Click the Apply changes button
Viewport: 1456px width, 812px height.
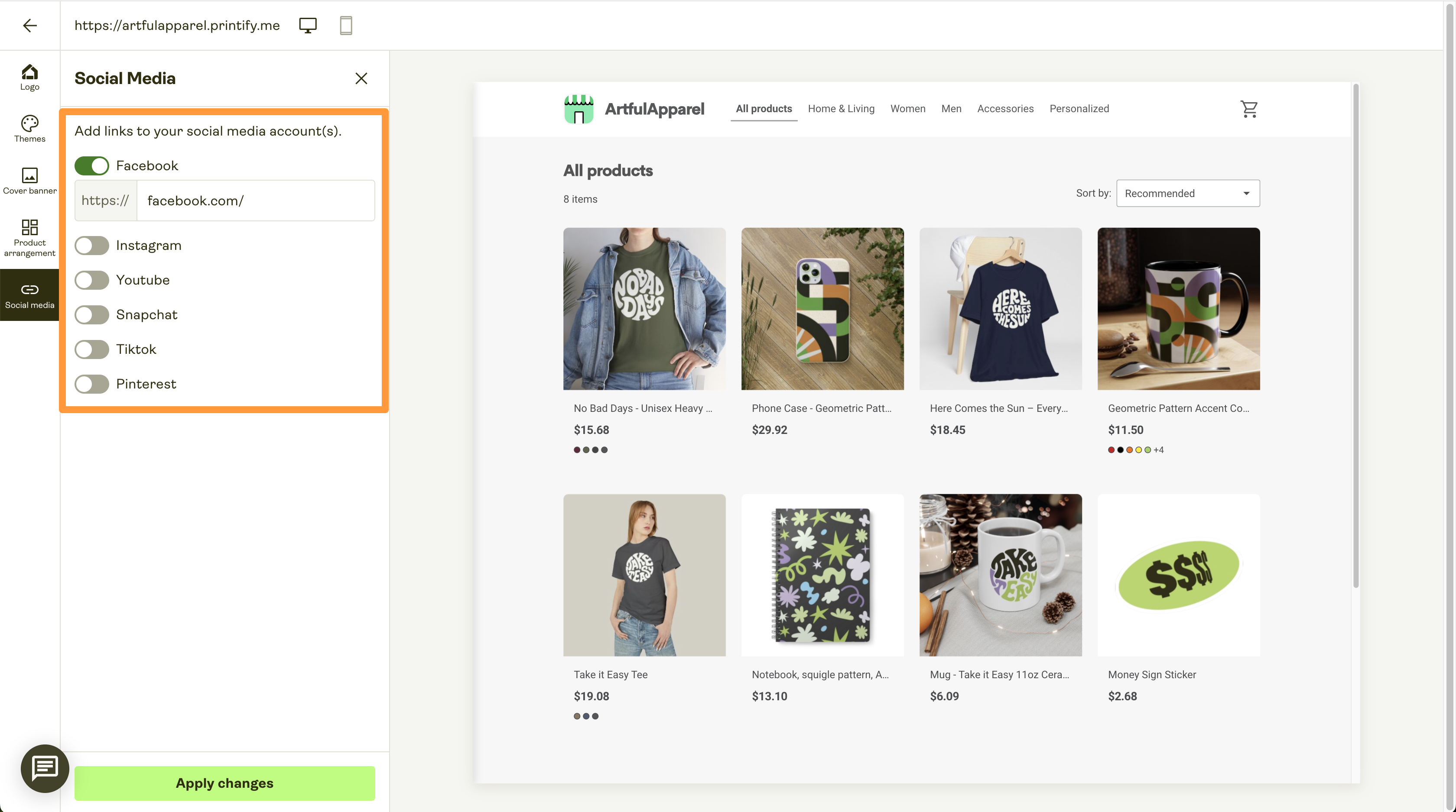coord(224,783)
